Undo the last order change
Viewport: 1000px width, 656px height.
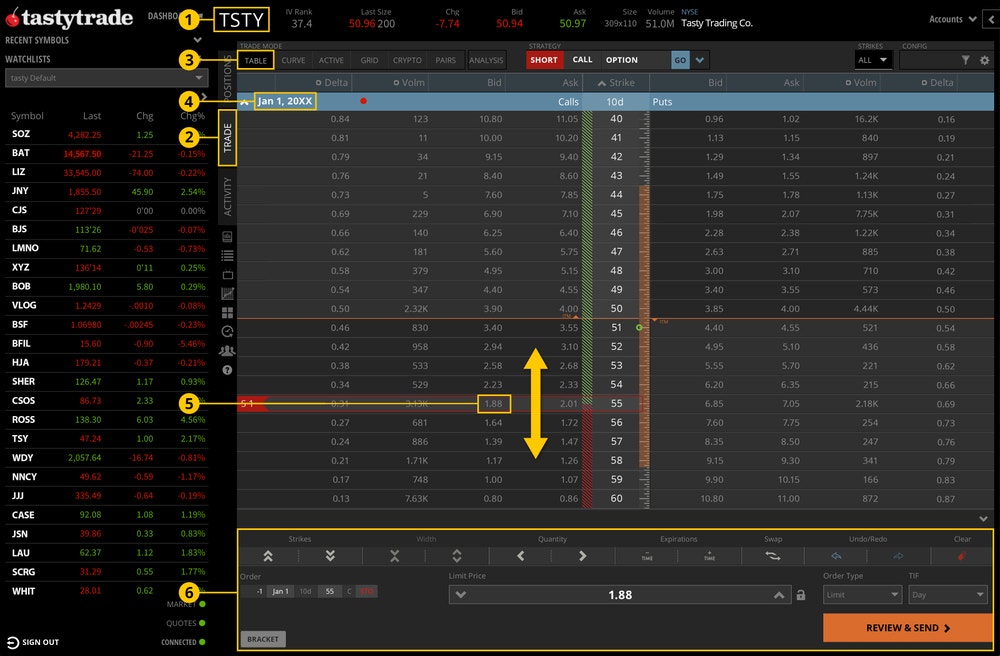(836, 556)
